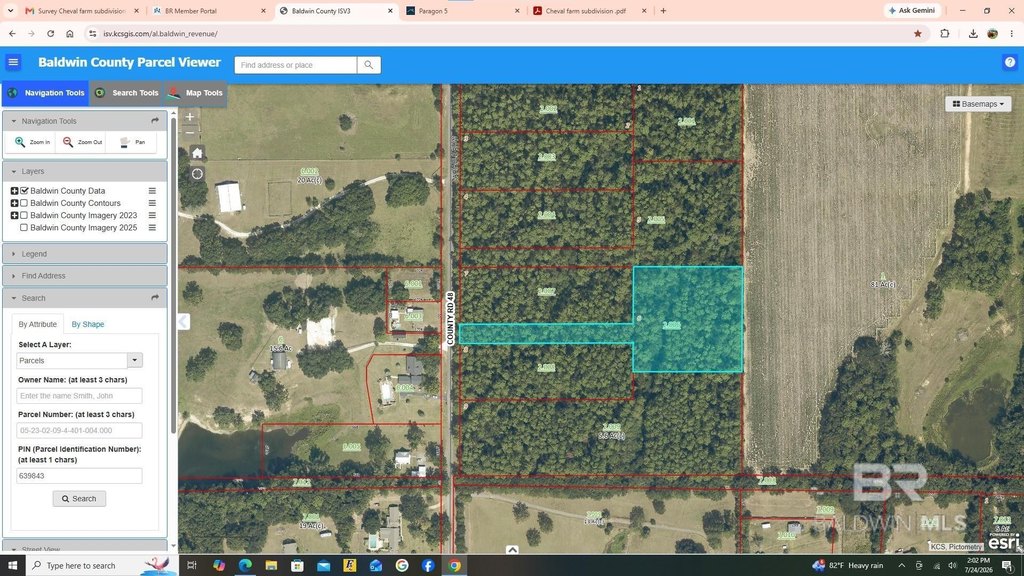
Task: Activate the Pan tool
Action: pos(133,142)
